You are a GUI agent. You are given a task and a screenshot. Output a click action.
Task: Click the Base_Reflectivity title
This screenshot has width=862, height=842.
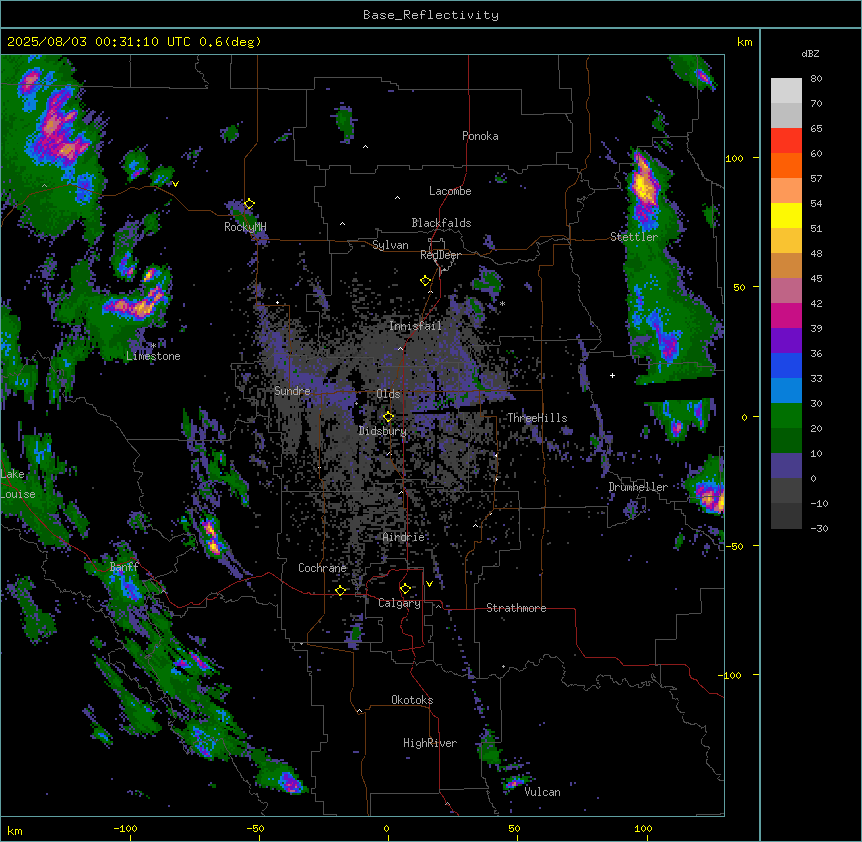431,15
